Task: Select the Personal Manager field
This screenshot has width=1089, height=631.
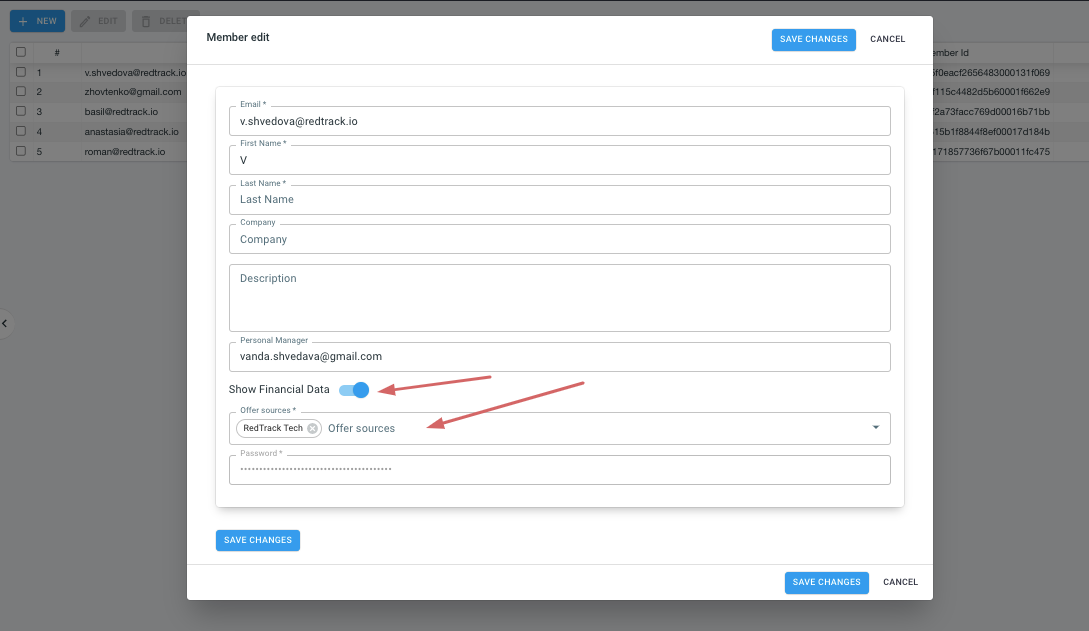Action: [560, 356]
